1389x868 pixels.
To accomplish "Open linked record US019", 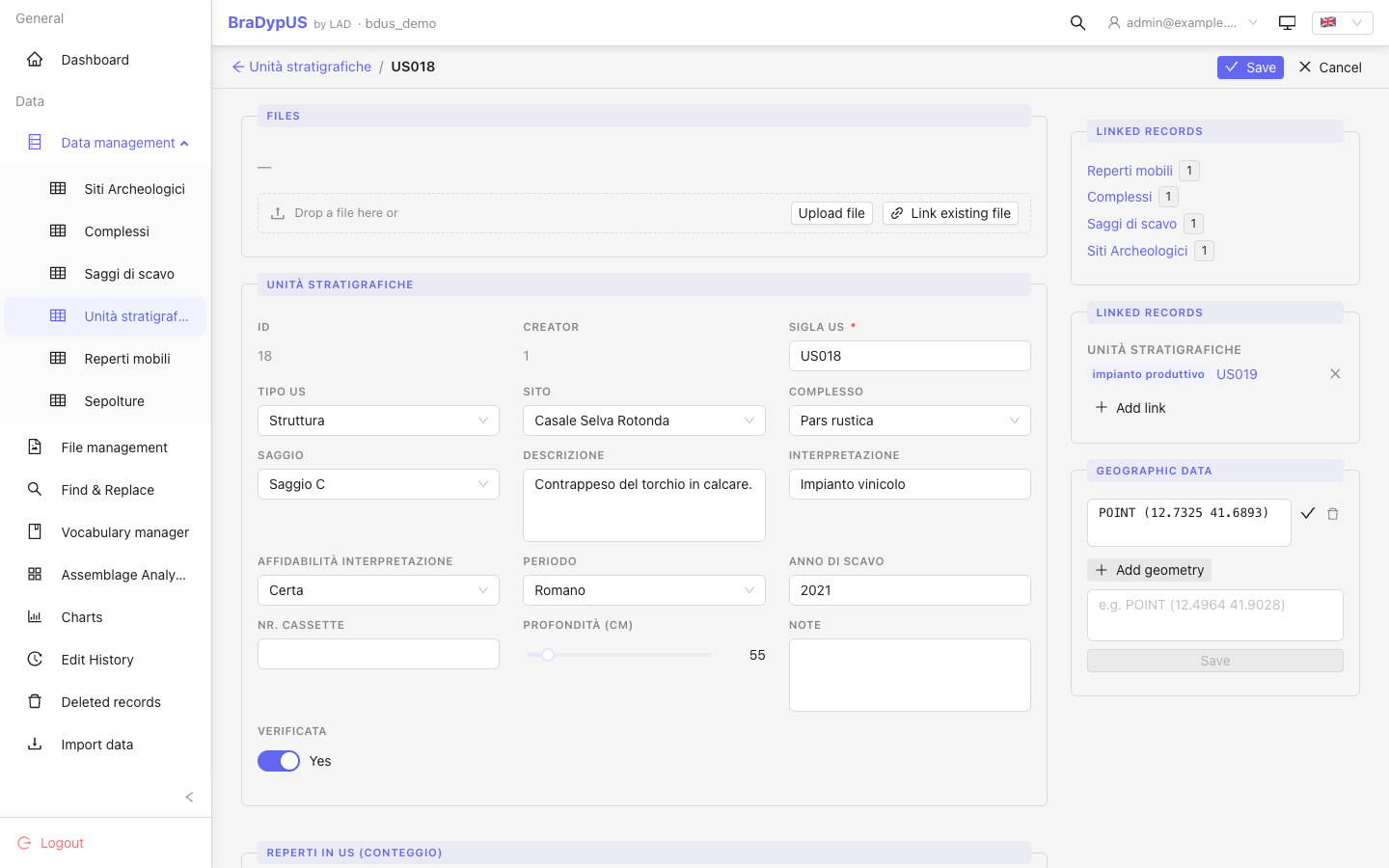I will coord(1237,374).
